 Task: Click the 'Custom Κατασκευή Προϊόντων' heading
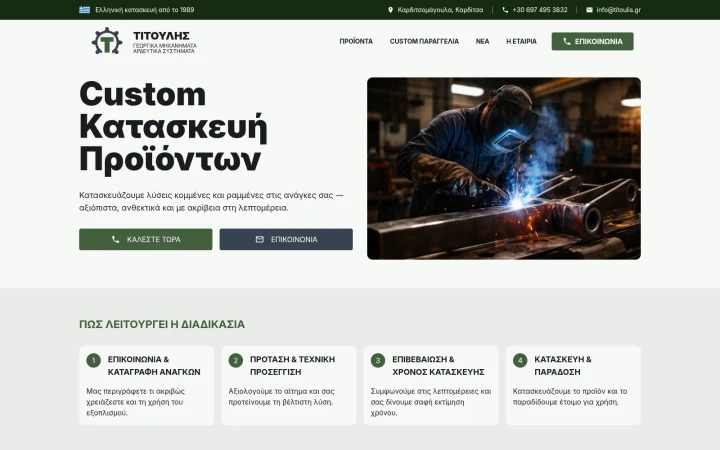(173, 127)
